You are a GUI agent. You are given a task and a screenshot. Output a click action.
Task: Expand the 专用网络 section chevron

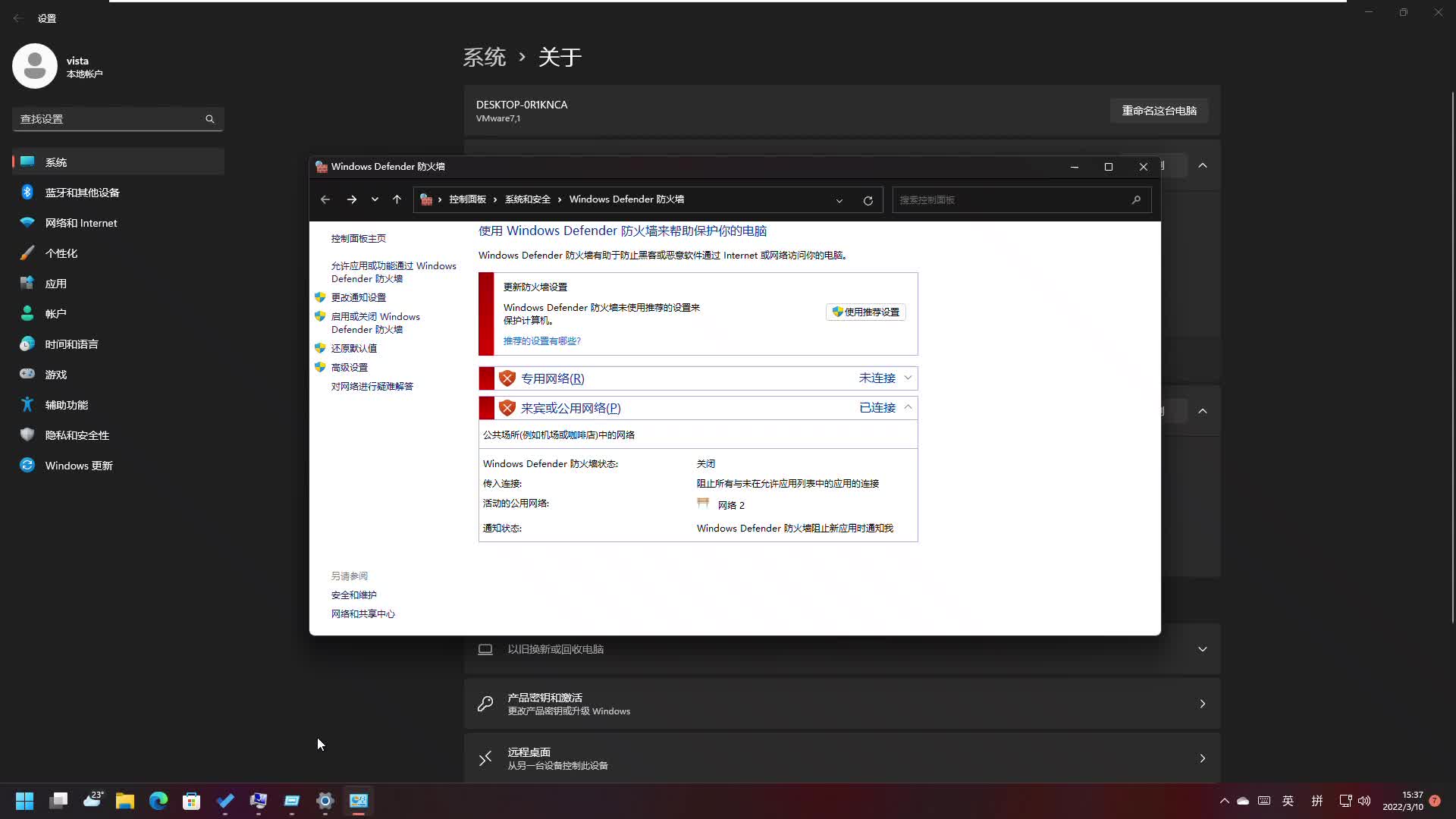pyautogui.click(x=908, y=378)
